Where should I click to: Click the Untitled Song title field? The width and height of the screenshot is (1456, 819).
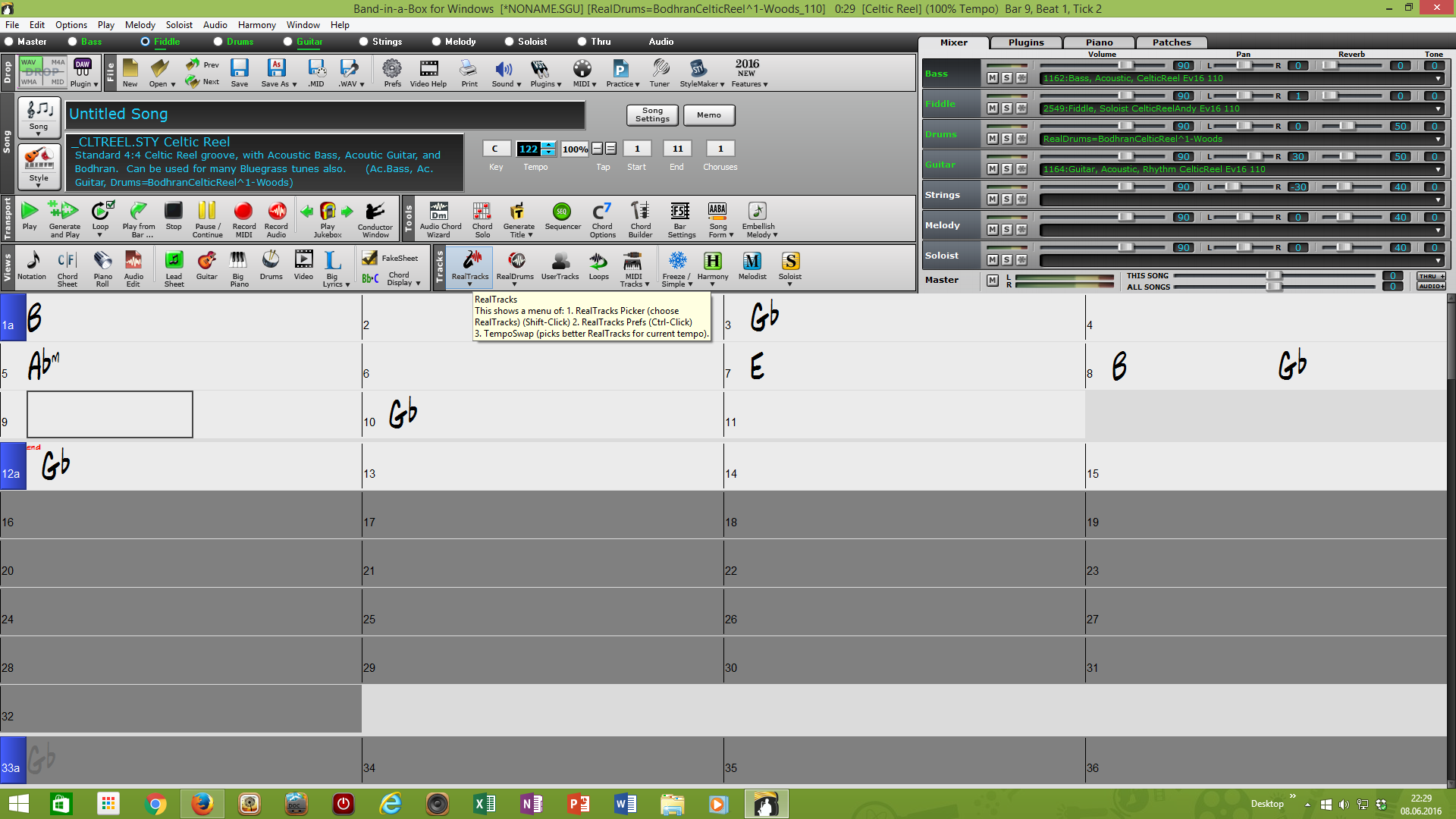pos(325,115)
